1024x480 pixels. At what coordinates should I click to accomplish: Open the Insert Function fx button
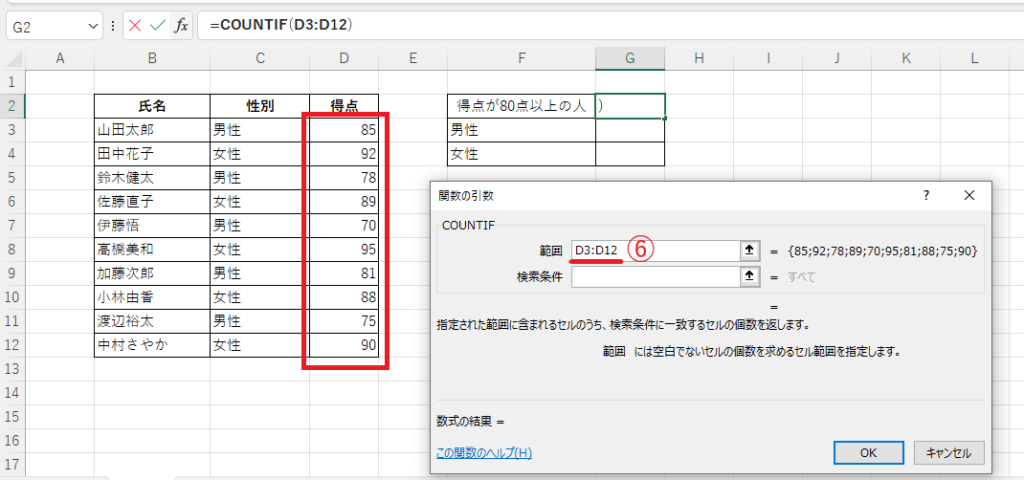click(180, 26)
